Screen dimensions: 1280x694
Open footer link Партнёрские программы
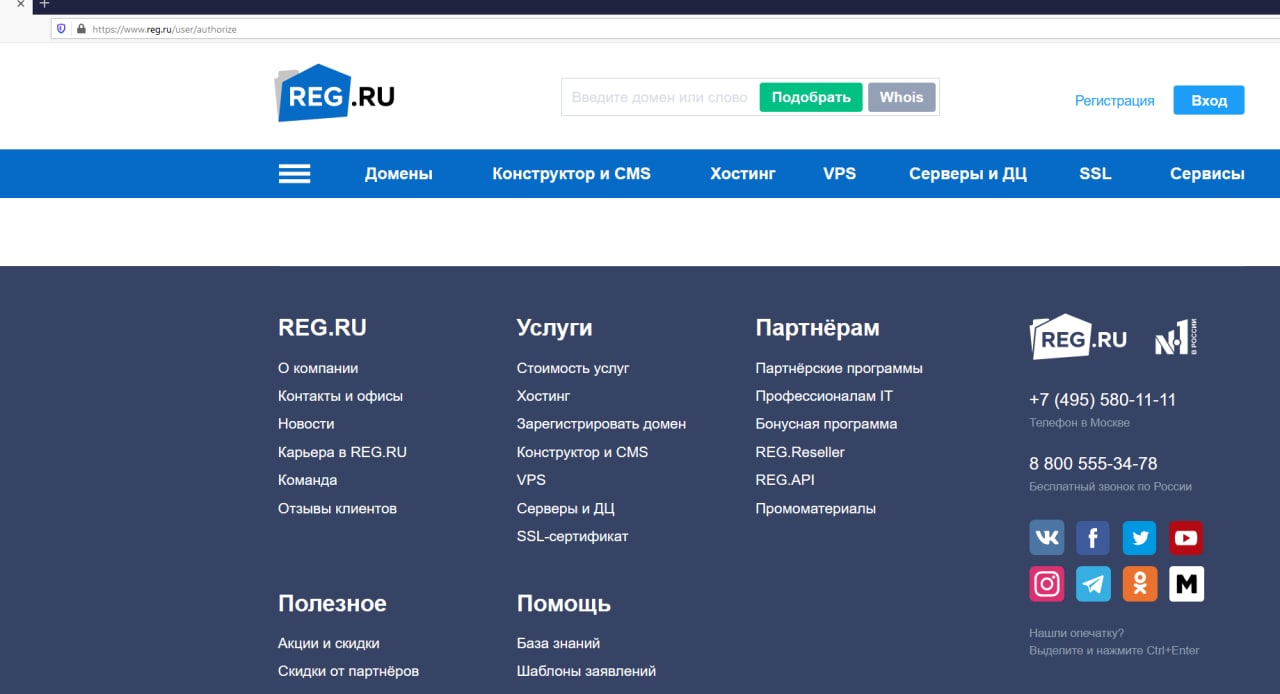(839, 368)
